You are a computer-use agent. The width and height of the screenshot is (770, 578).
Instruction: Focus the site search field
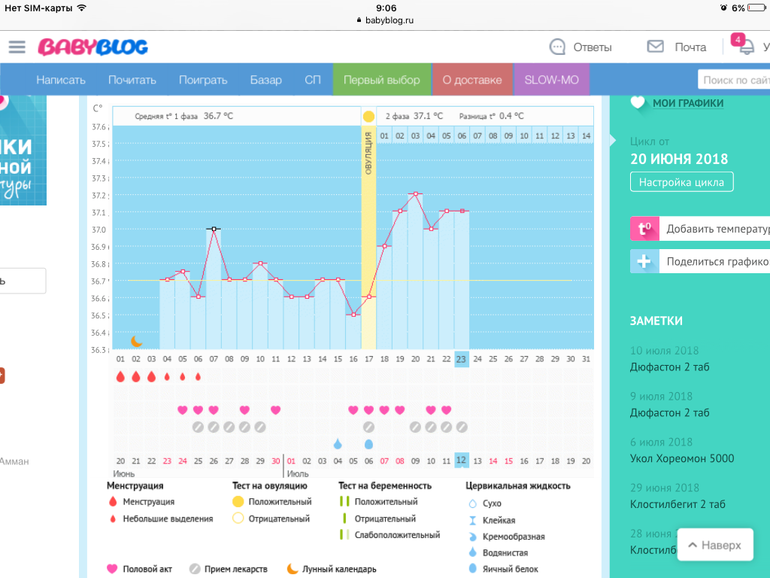(734, 80)
